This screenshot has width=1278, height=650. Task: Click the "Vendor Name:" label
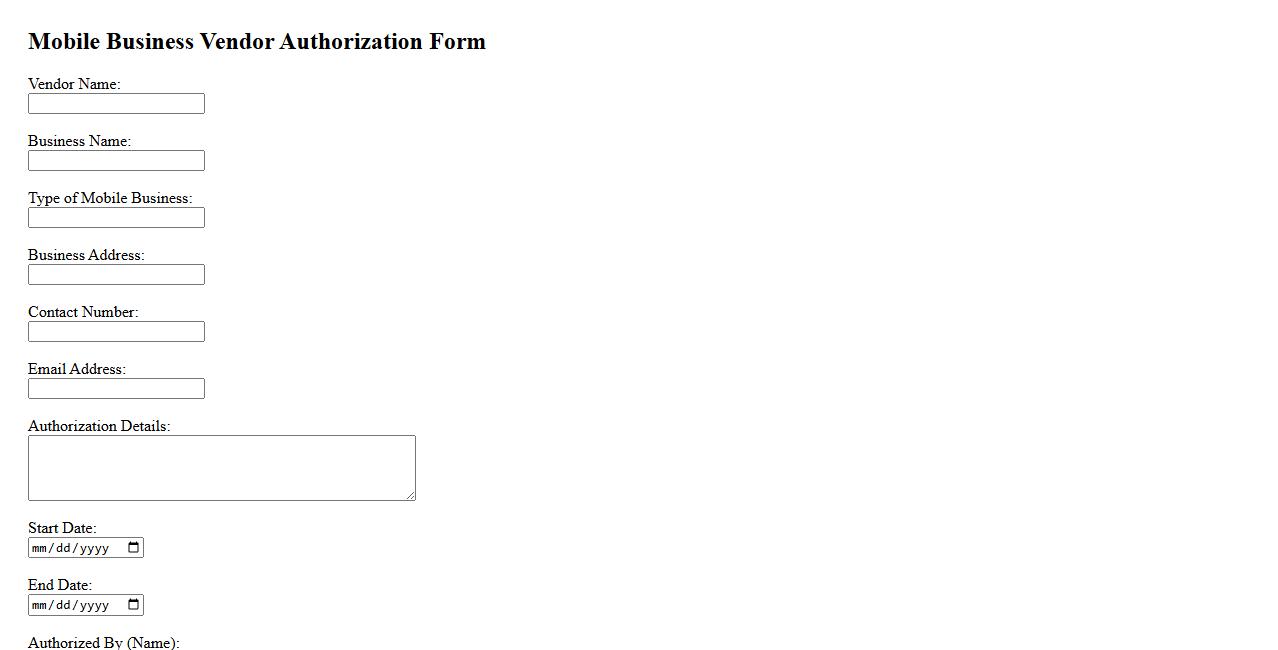(x=74, y=84)
